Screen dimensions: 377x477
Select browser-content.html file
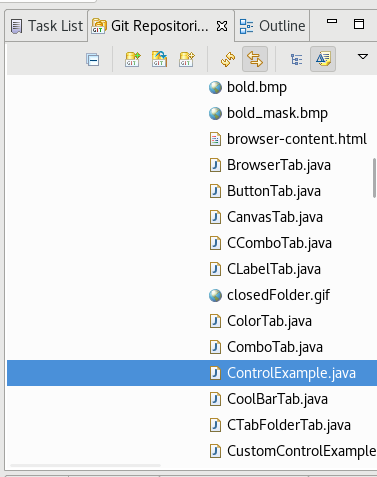point(297,139)
